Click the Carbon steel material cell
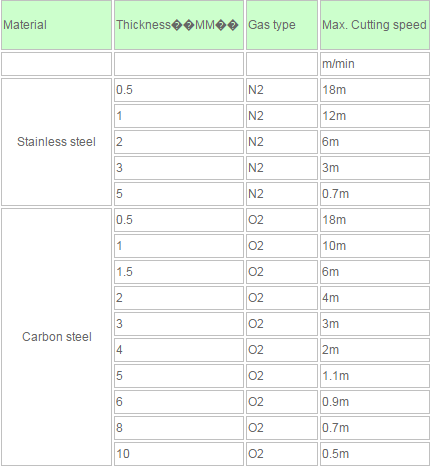Image resolution: width=431 pixels, height=469 pixels. pyautogui.click(x=56, y=337)
